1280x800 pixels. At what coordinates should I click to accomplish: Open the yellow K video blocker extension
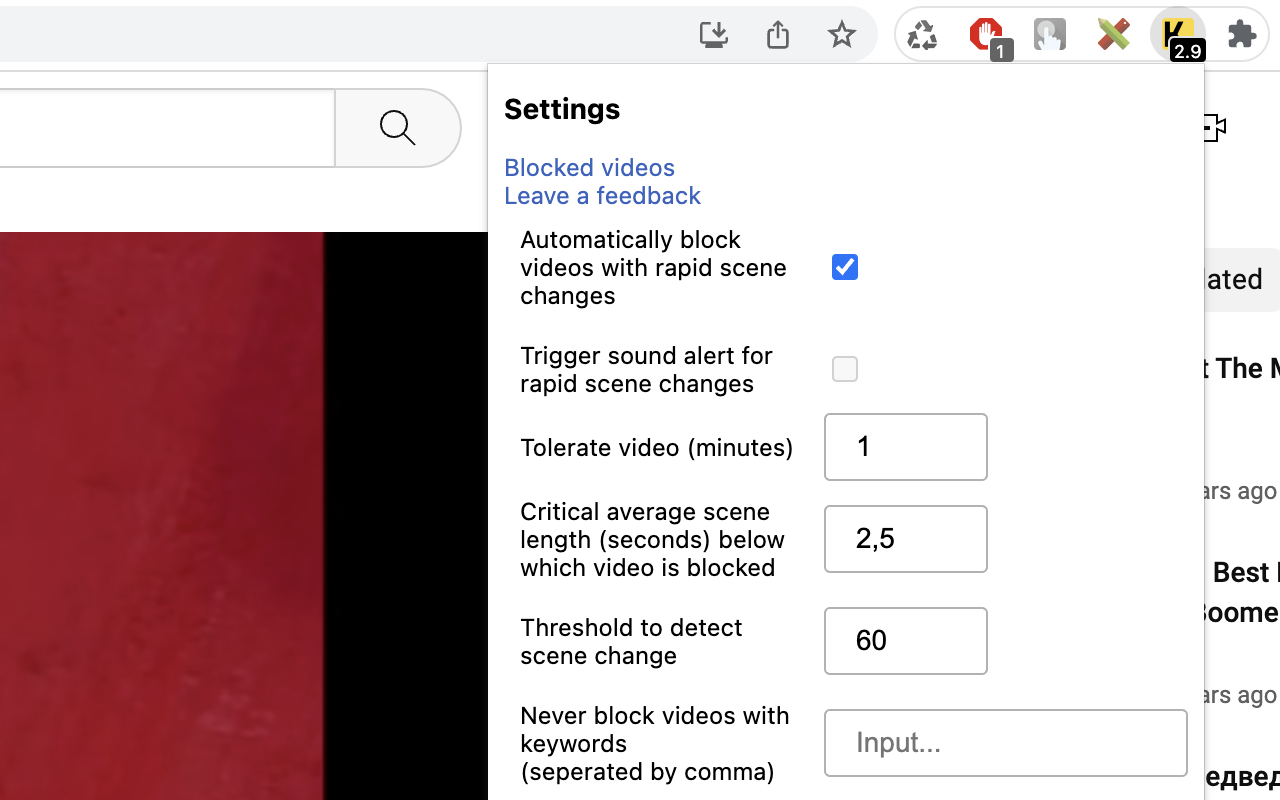[1178, 33]
